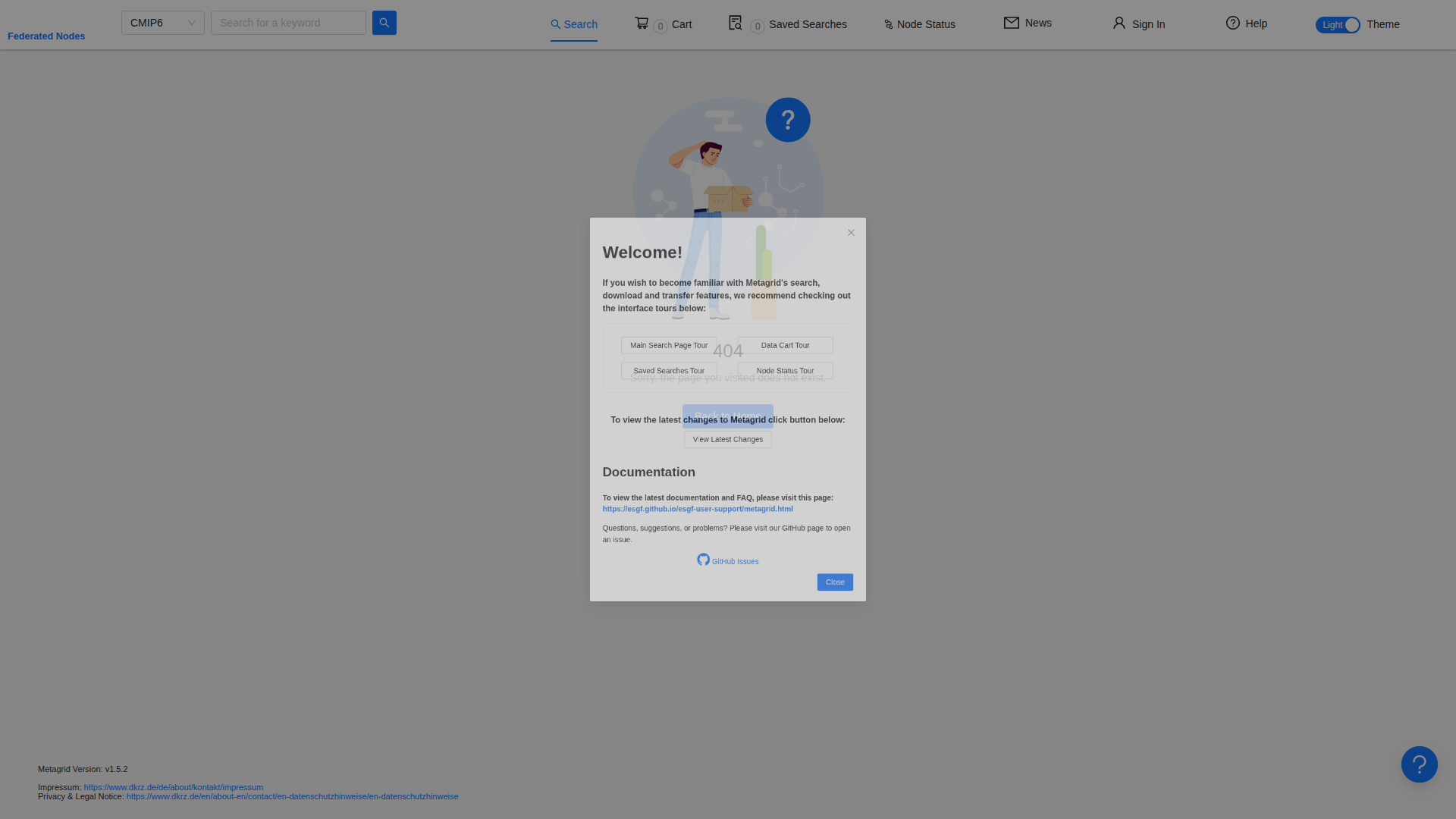Click the blue search magnifier button
The height and width of the screenshot is (819, 1456).
(x=384, y=23)
